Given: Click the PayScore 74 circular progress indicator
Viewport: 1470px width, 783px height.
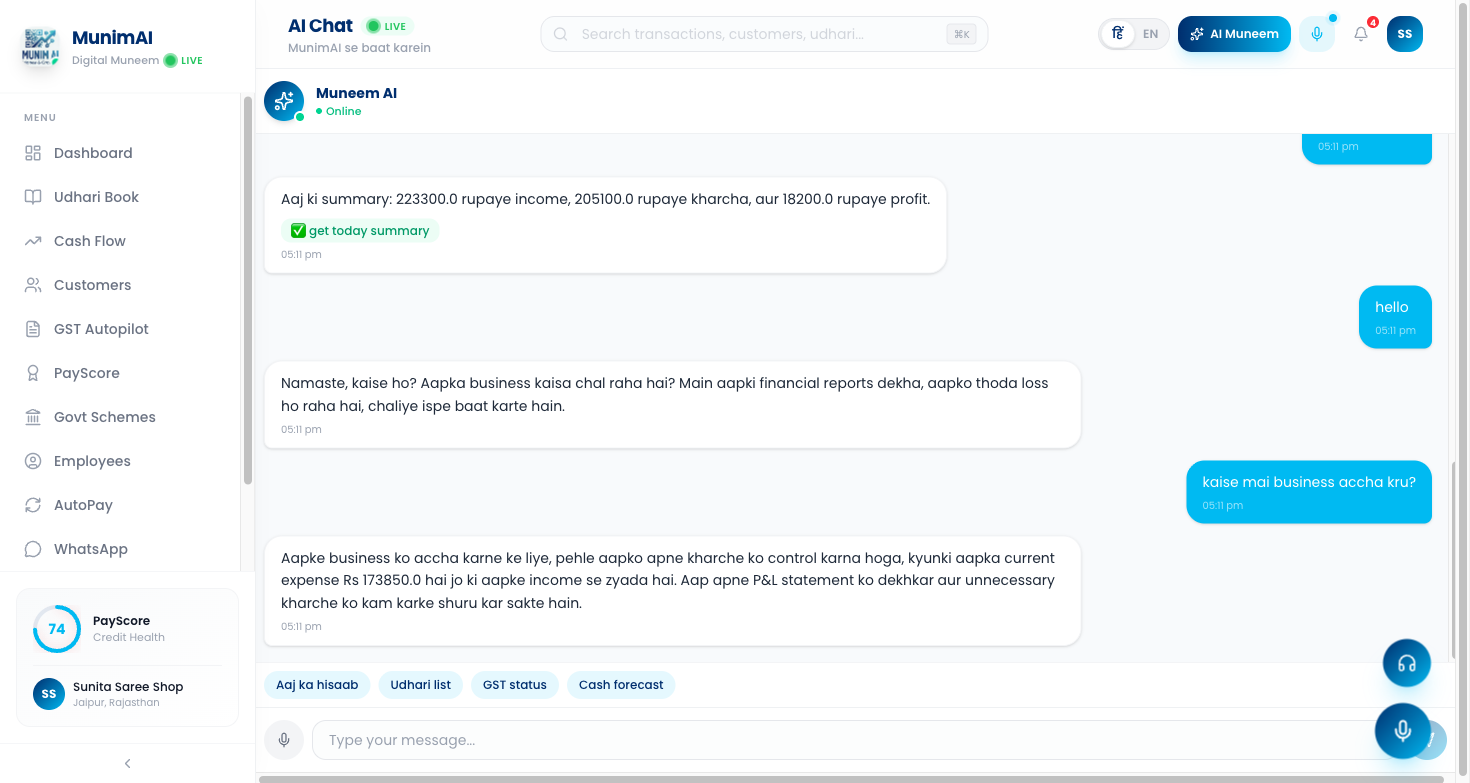Looking at the screenshot, I should coord(57,629).
